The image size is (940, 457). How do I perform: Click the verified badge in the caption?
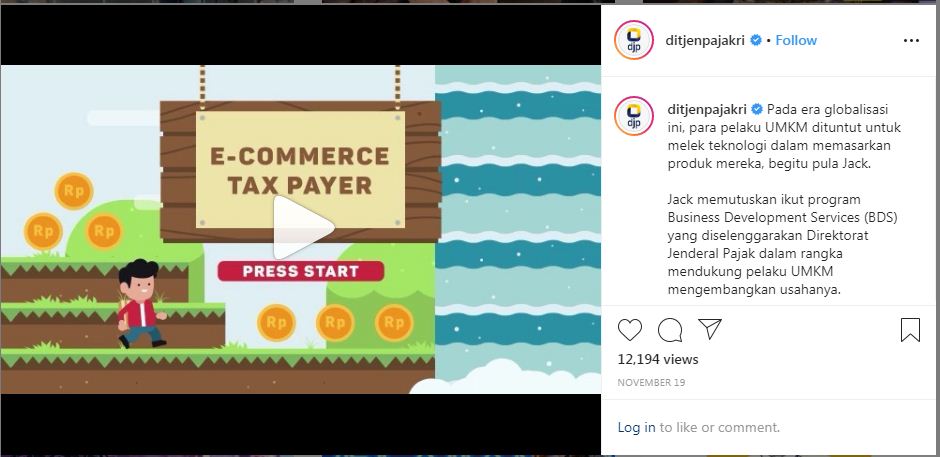(x=757, y=109)
